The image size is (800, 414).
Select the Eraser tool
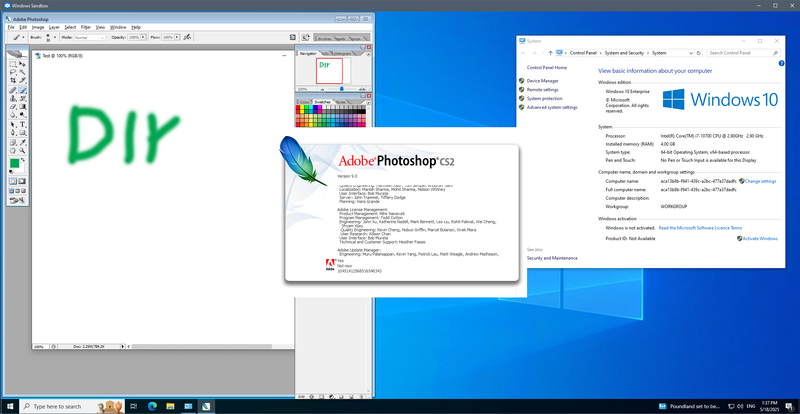[x=13, y=107]
